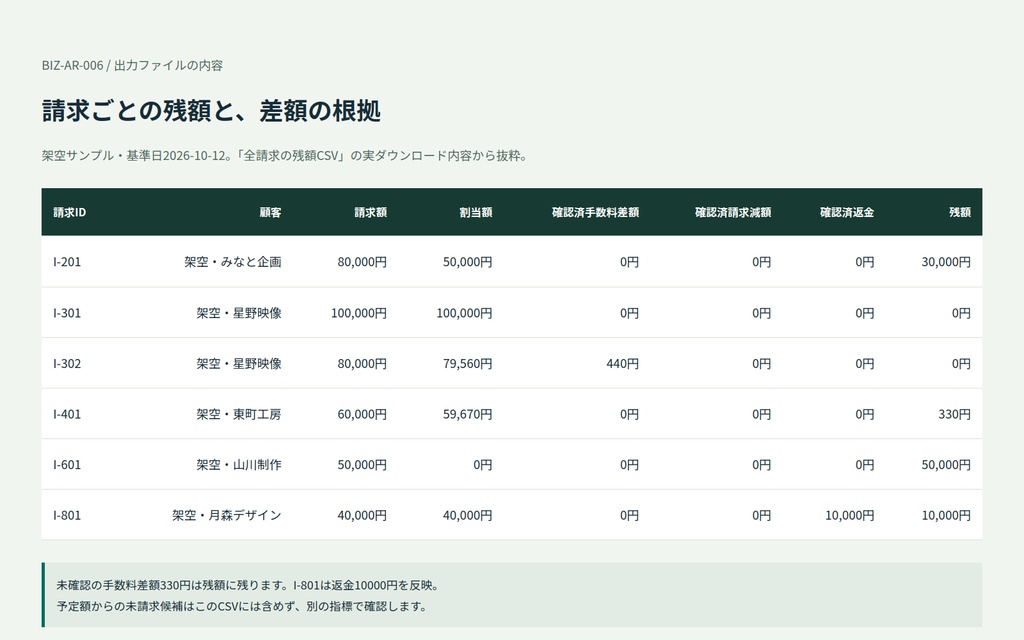
Task: Click the 50,000円 balance for I-601
Action: 946,464
